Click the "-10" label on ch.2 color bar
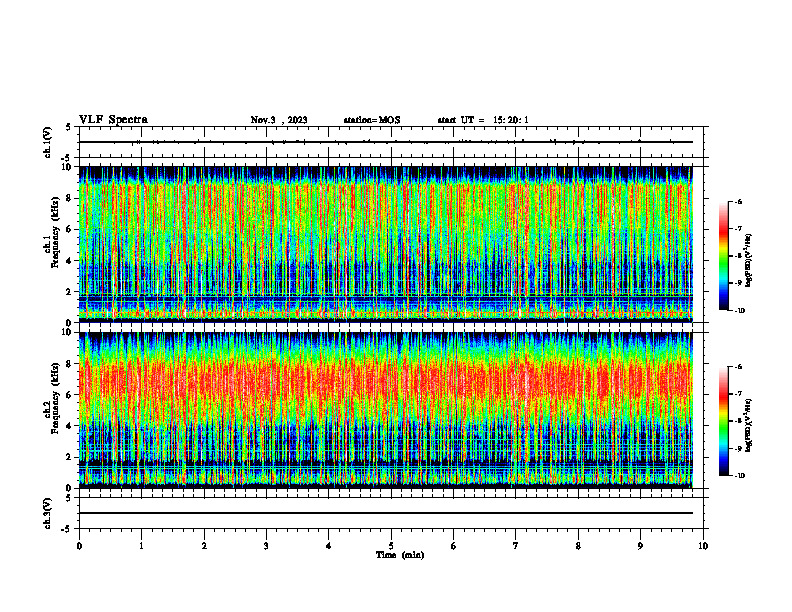Viewport: 792px width, 612px height. click(740, 476)
